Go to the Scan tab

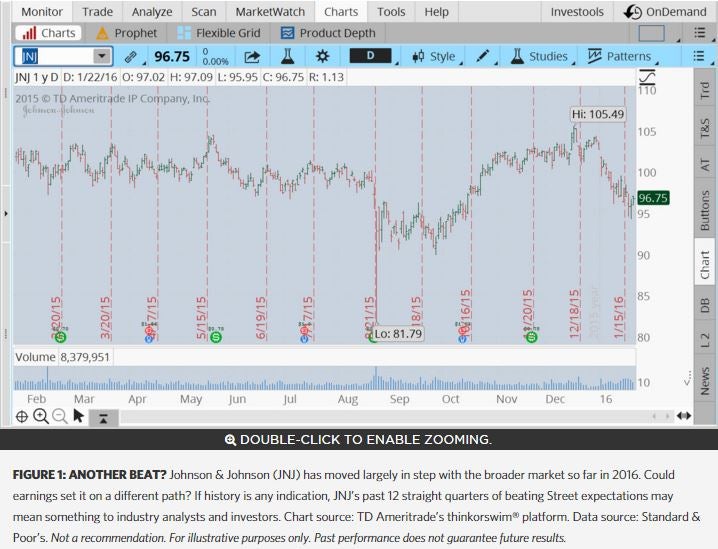tap(204, 11)
